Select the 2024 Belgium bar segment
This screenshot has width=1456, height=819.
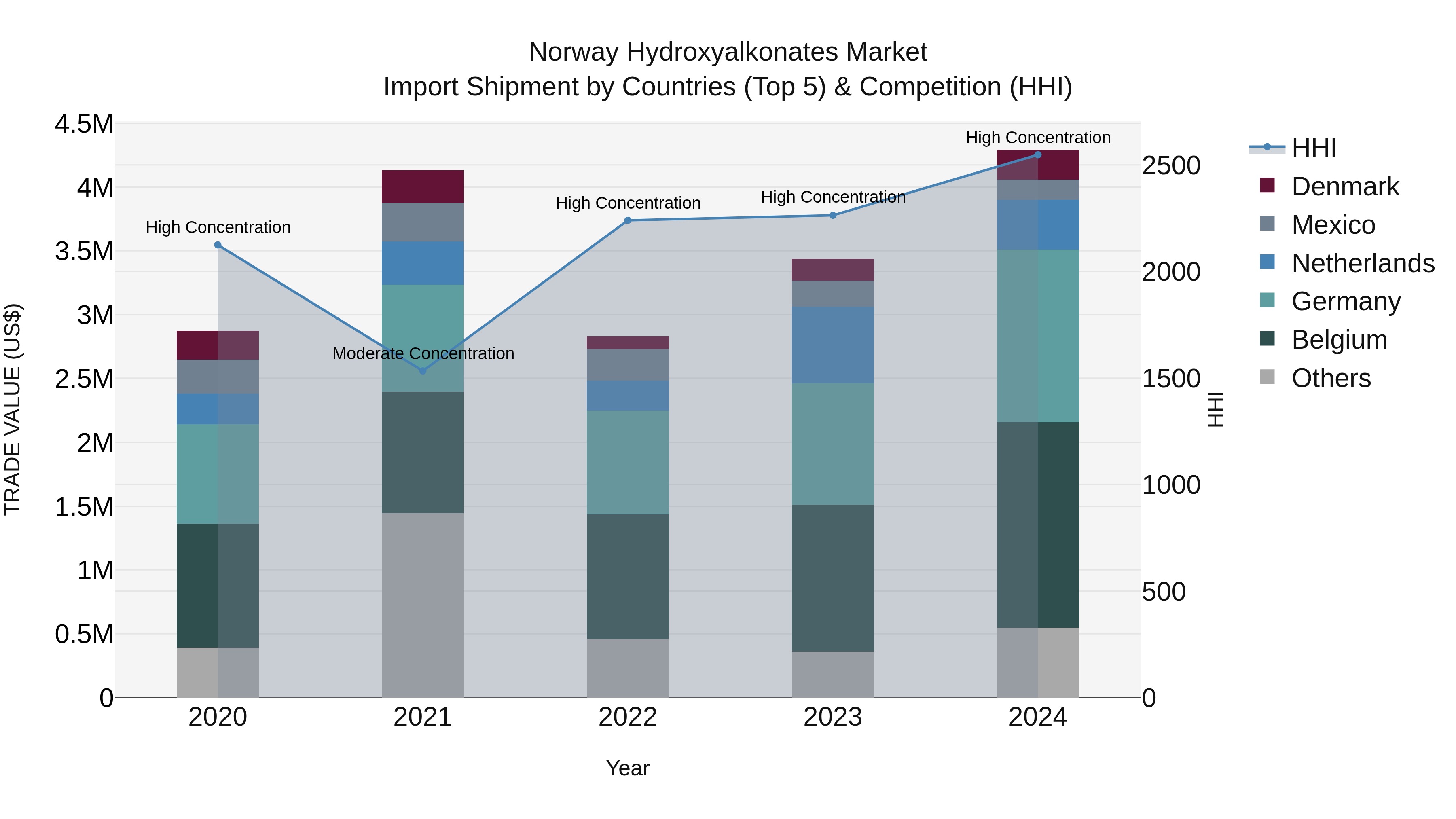(1038, 525)
